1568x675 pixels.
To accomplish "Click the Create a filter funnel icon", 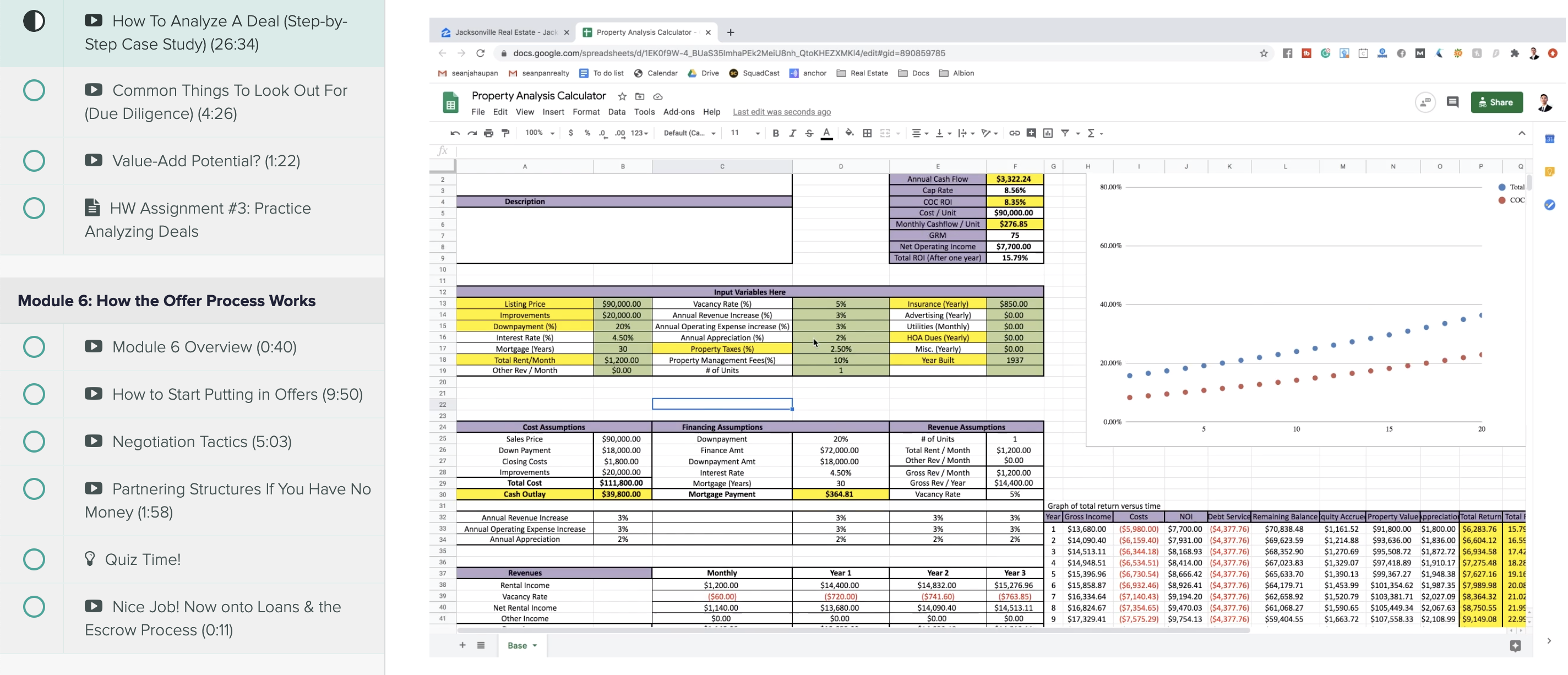I will coord(1065,133).
